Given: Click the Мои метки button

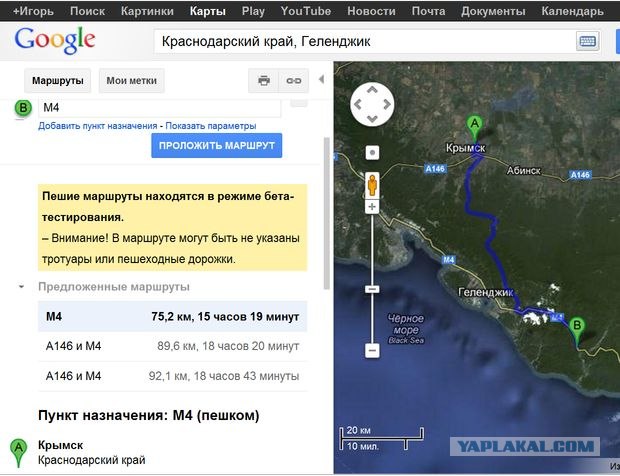Looking at the screenshot, I should [x=132, y=81].
